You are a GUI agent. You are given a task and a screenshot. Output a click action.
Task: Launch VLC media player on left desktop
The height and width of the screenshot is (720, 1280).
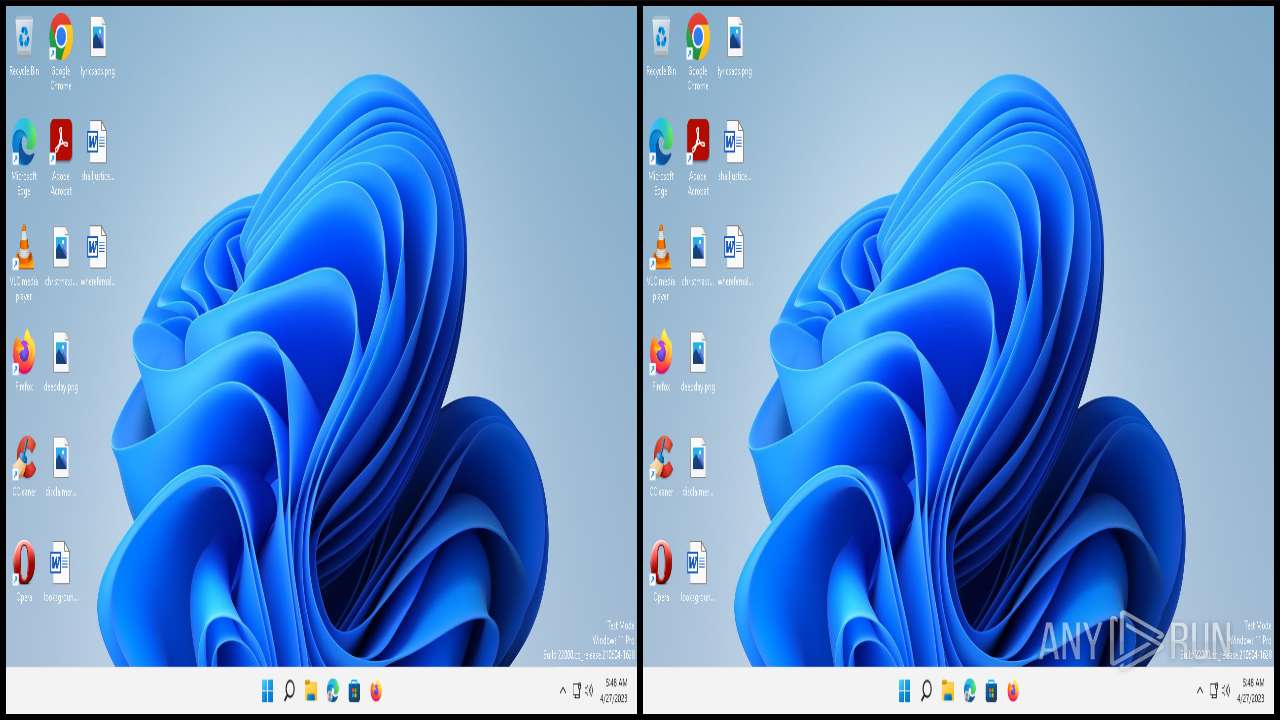pyautogui.click(x=24, y=263)
